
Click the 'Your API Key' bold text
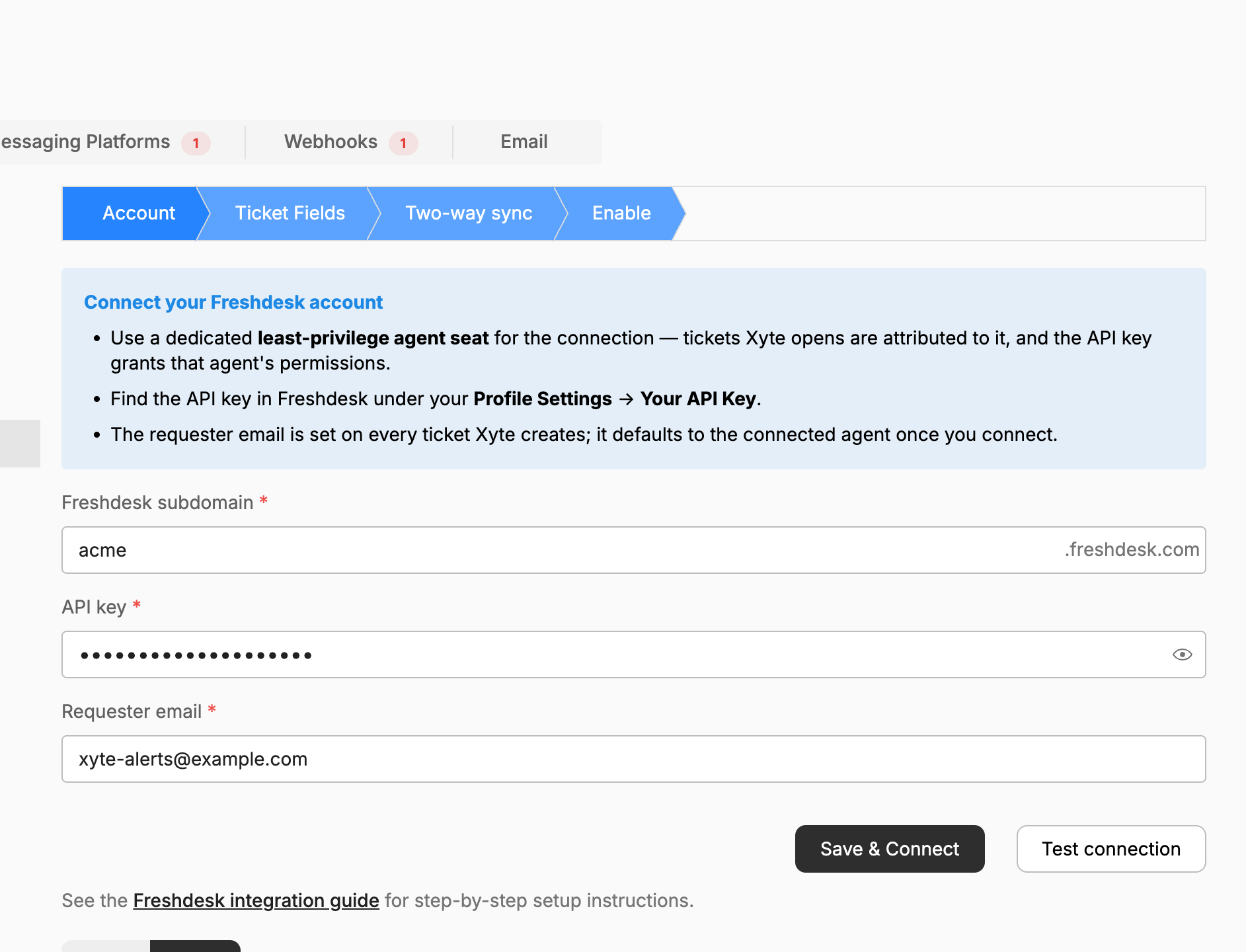point(698,399)
